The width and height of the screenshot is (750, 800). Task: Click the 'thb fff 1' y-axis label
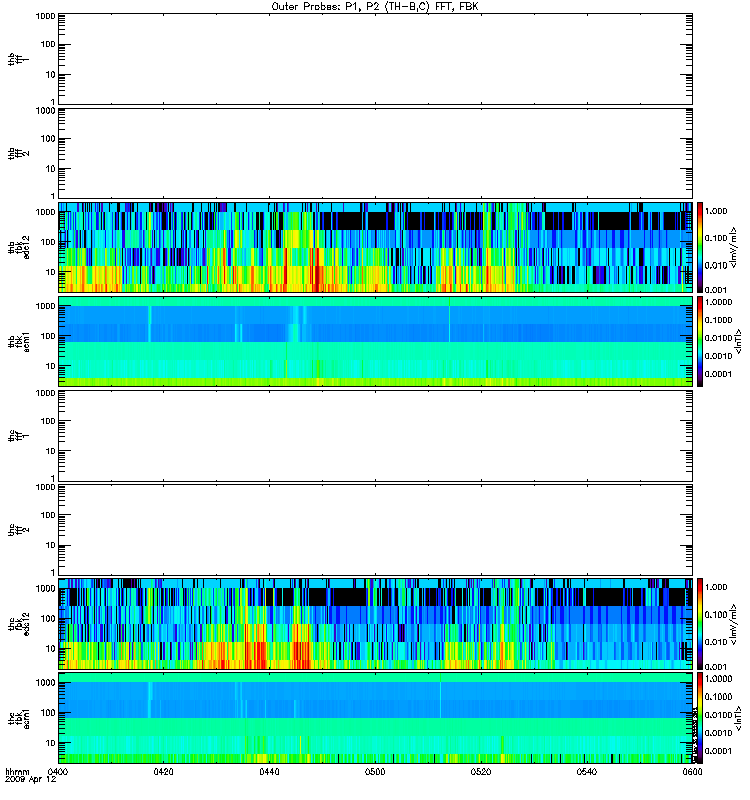(18, 59)
